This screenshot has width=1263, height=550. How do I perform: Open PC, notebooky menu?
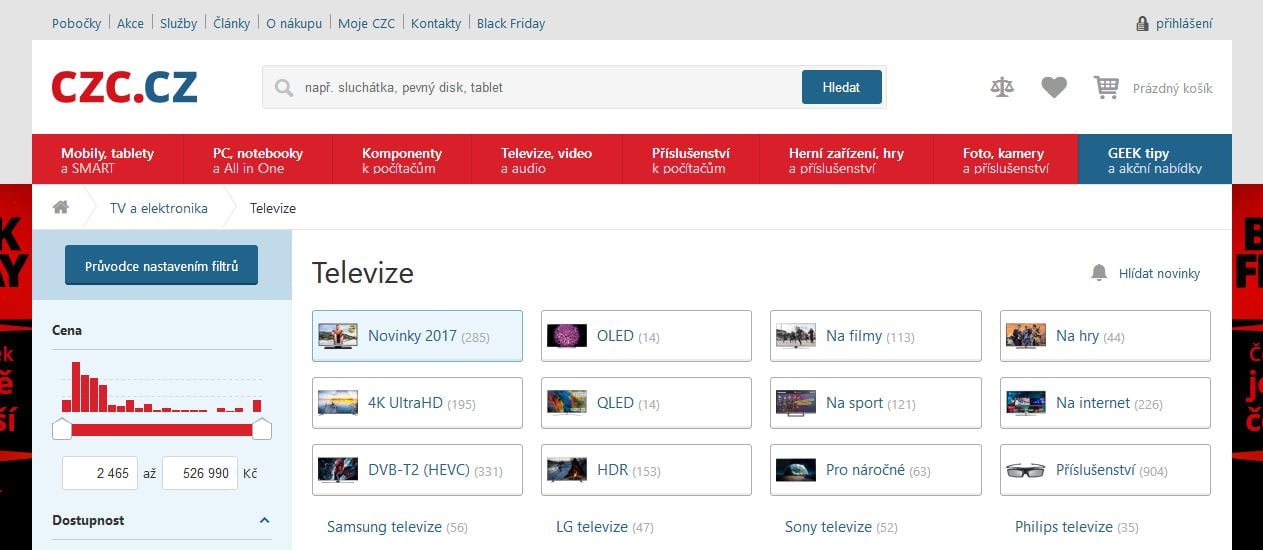coord(258,160)
